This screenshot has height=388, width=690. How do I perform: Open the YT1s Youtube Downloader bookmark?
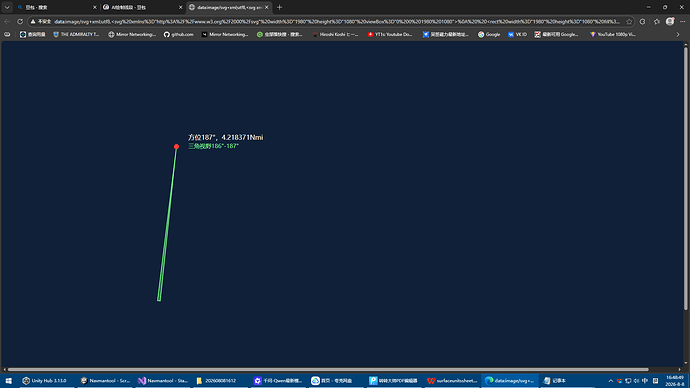coord(390,34)
